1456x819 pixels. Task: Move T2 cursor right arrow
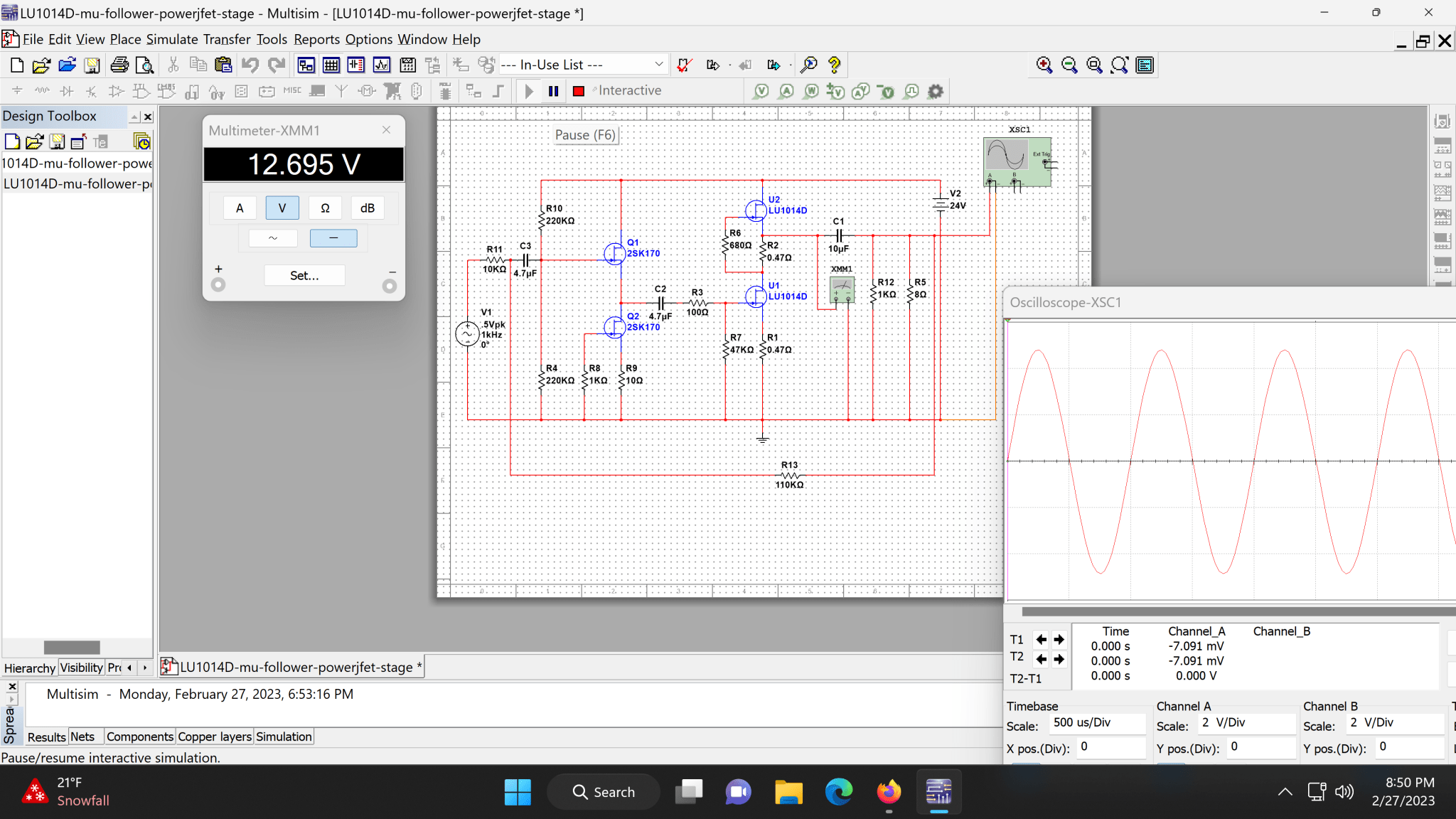(x=1059, y=659)
